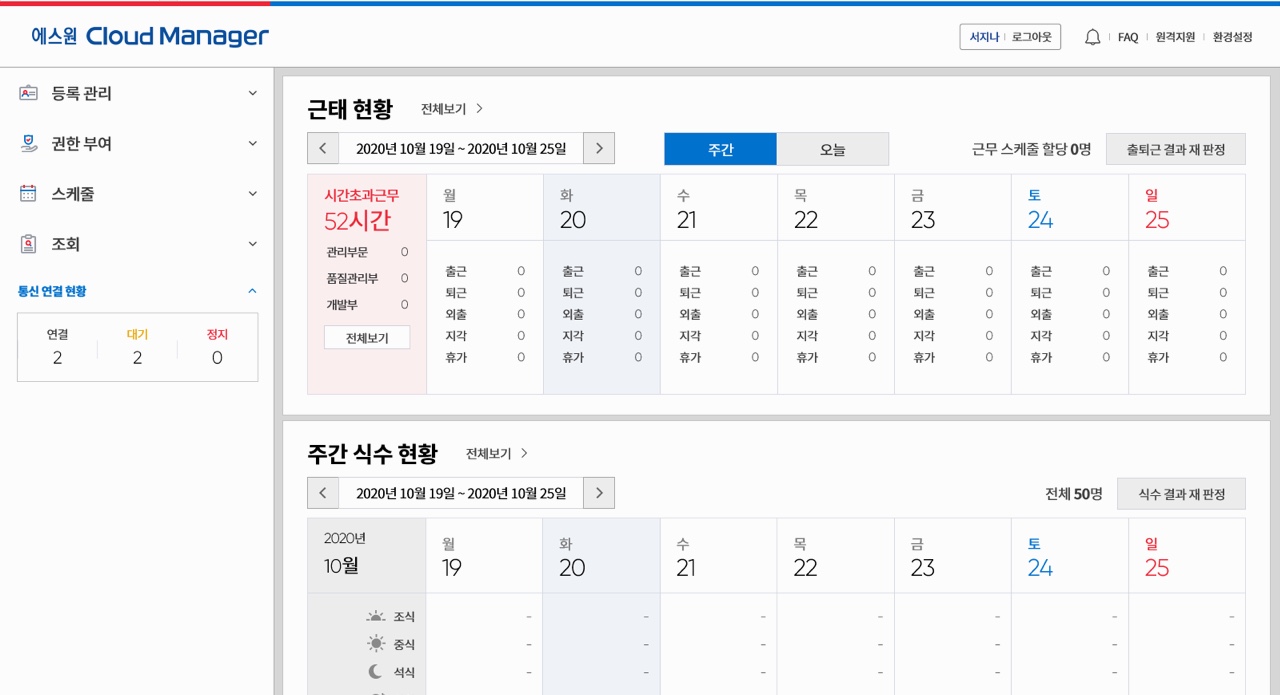Click the 스케줄 calendar icon
Image resolution: width=1280 pixels, height=695 pixels.
tap(28, 194)
